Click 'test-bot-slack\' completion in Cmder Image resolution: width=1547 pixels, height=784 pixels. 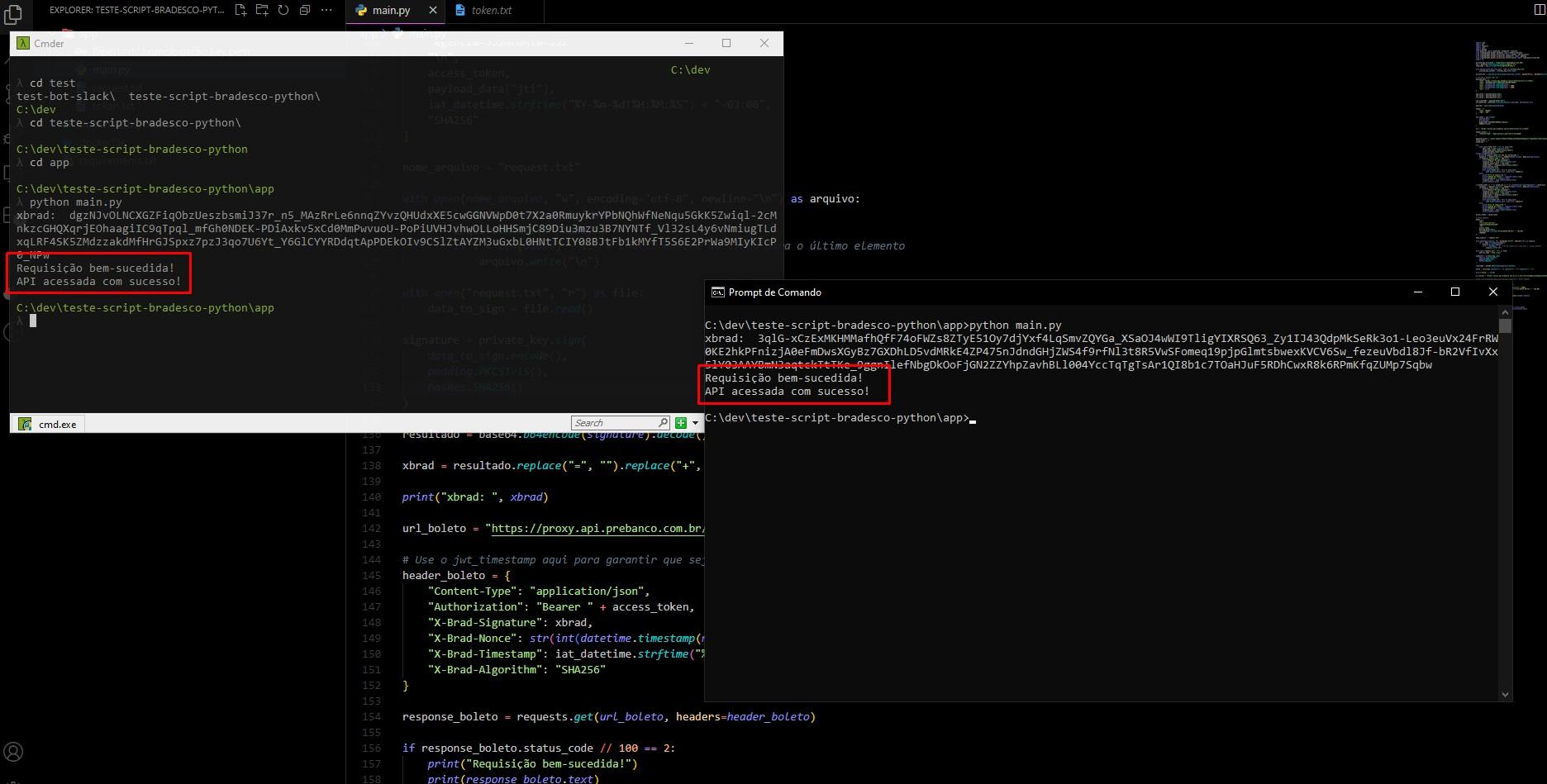tap(66, 96)
